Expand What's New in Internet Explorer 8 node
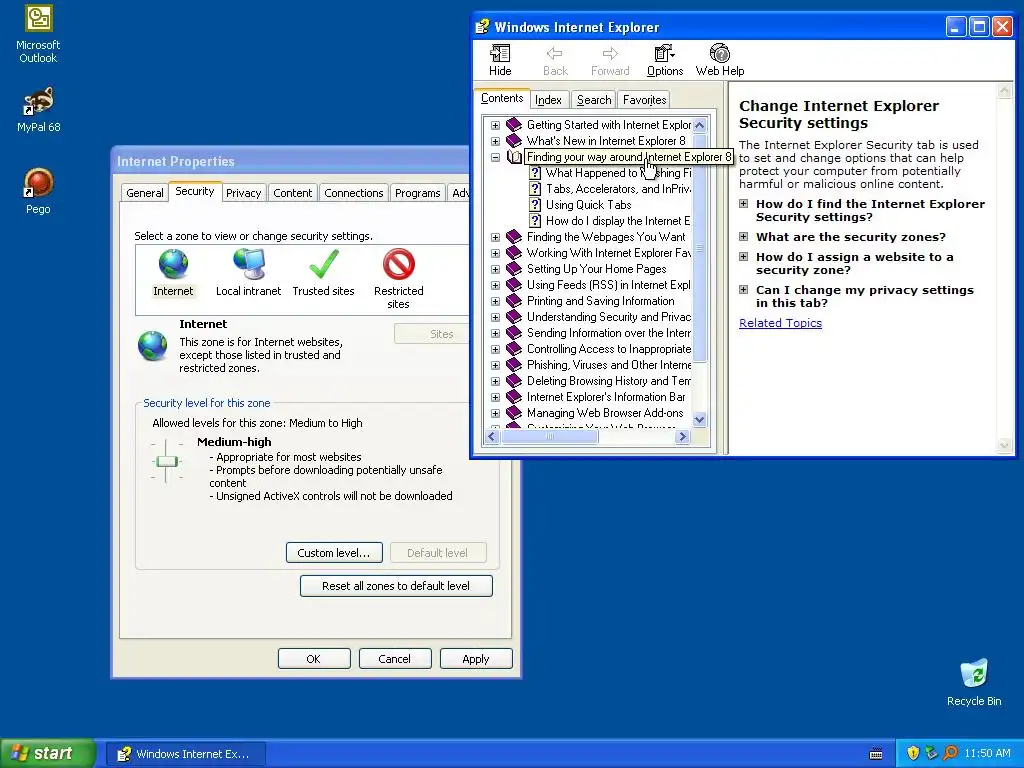 [x=495, y=141]
